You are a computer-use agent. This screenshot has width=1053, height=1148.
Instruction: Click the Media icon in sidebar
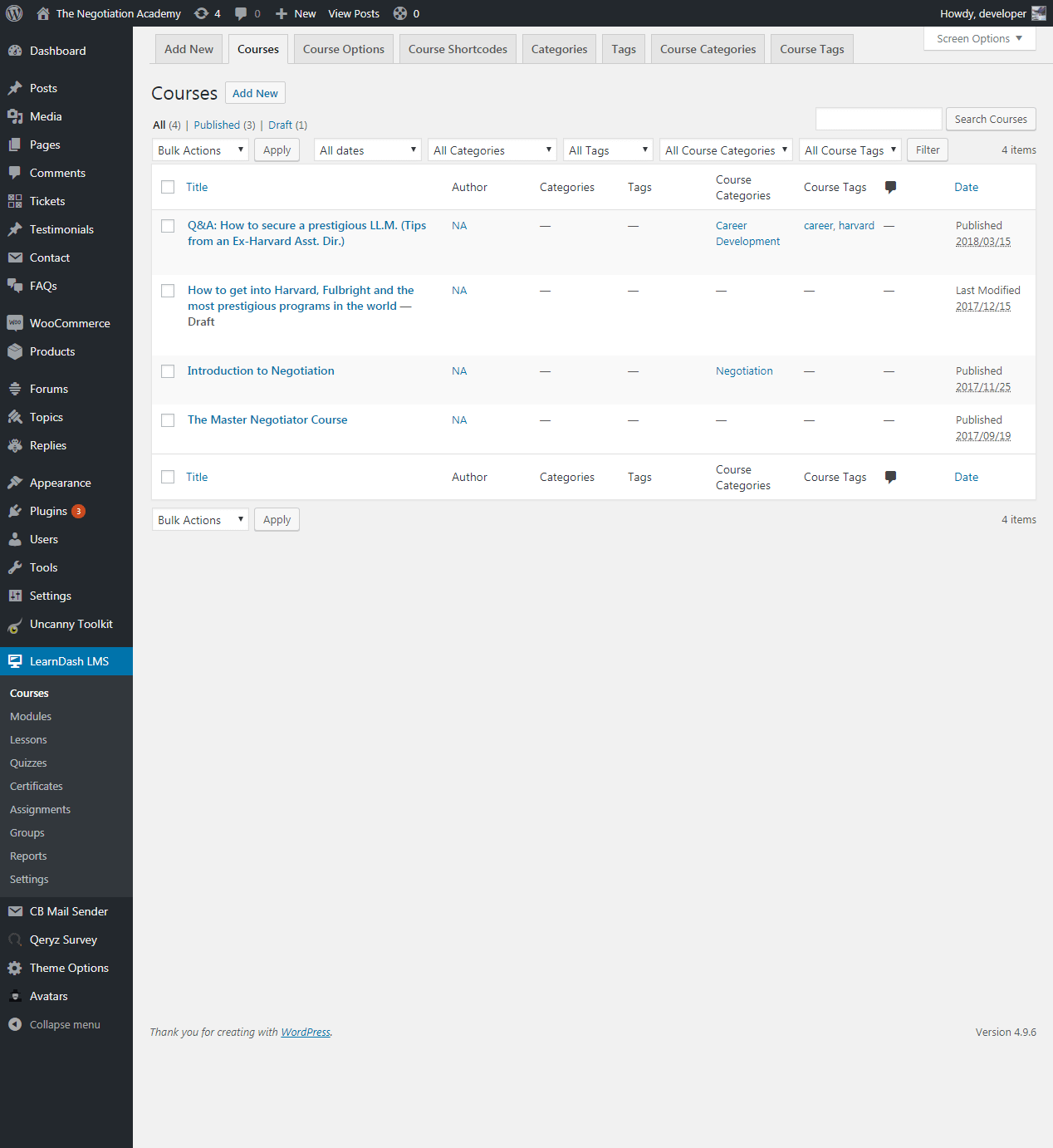click(x=15, y=116)
